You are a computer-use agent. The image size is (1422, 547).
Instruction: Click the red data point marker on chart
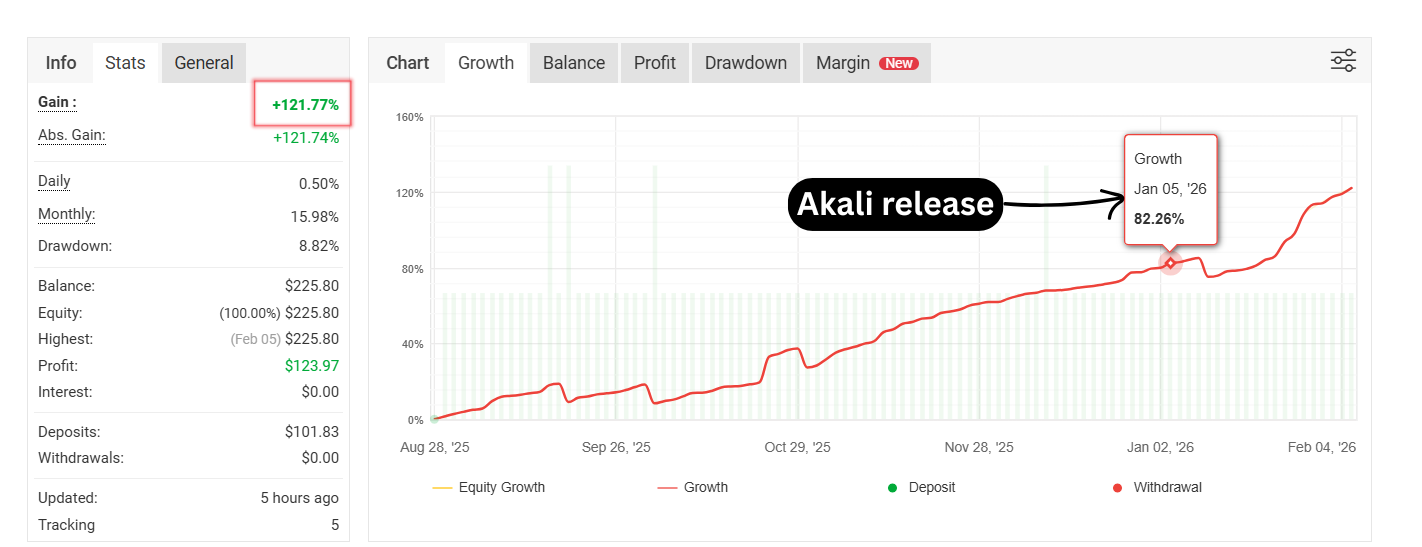1171,263
